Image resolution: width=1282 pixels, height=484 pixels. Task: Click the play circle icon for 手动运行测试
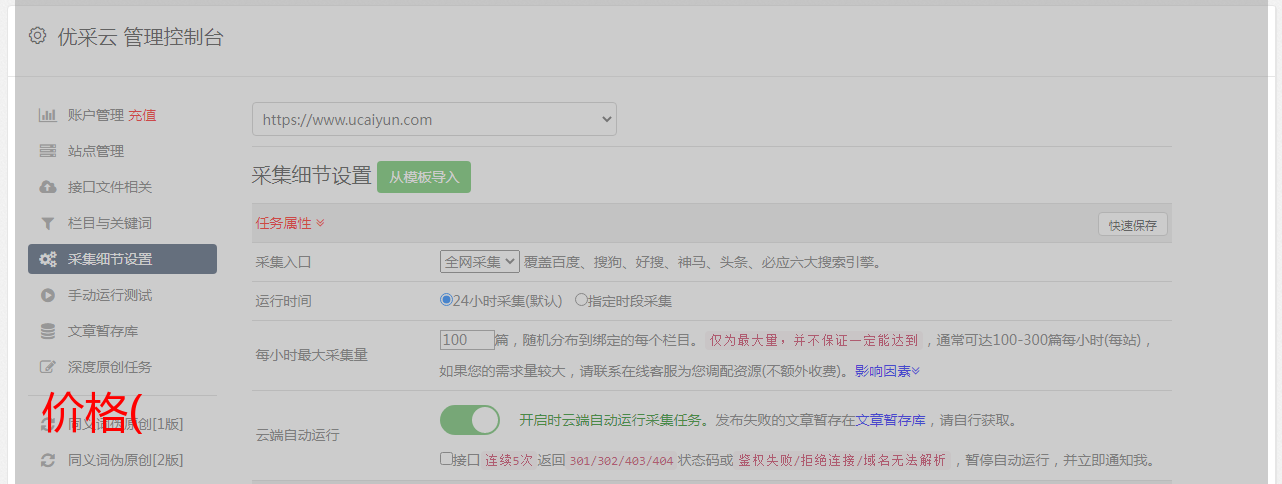[x=47, y=295]
